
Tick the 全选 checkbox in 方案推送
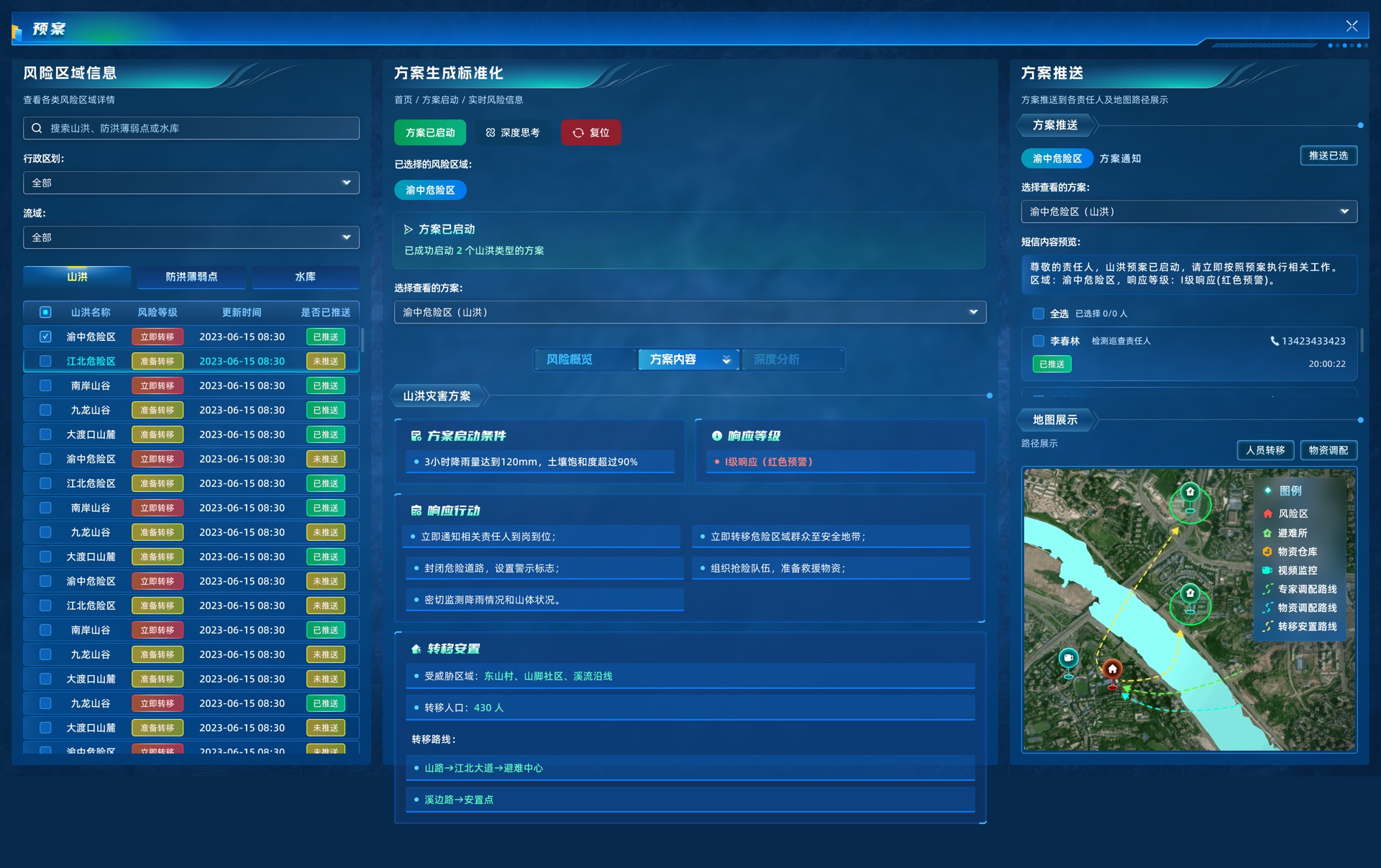tap(1039, 314)
